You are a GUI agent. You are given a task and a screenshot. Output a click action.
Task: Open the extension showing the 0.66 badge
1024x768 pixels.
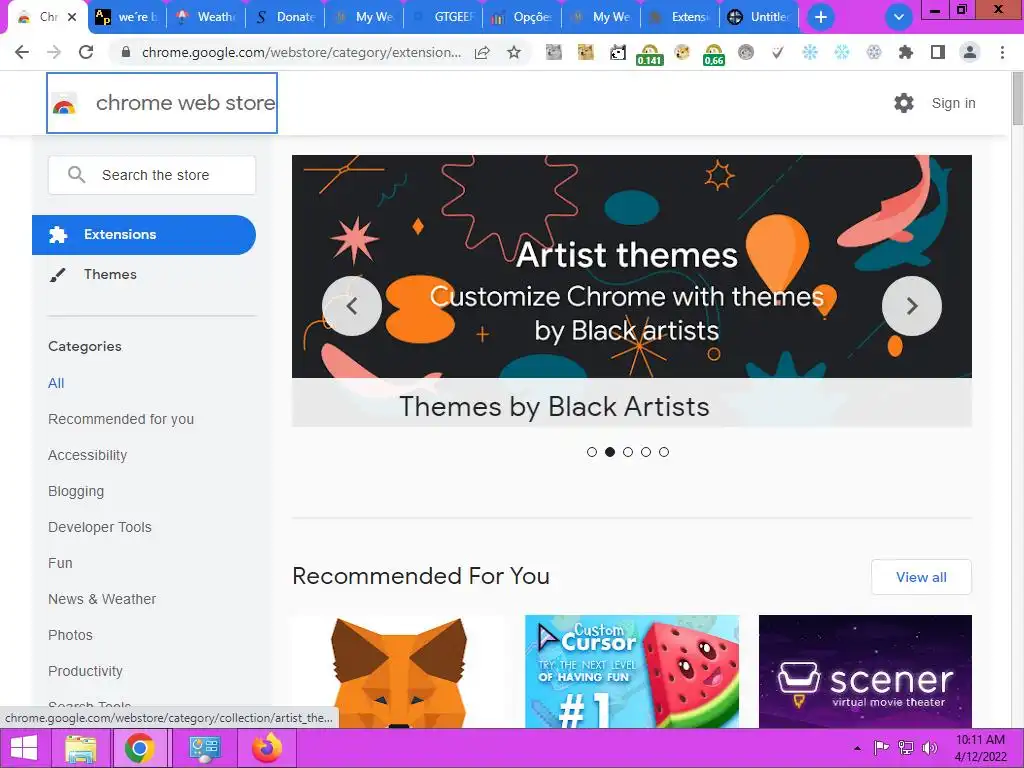click(713, 55)
